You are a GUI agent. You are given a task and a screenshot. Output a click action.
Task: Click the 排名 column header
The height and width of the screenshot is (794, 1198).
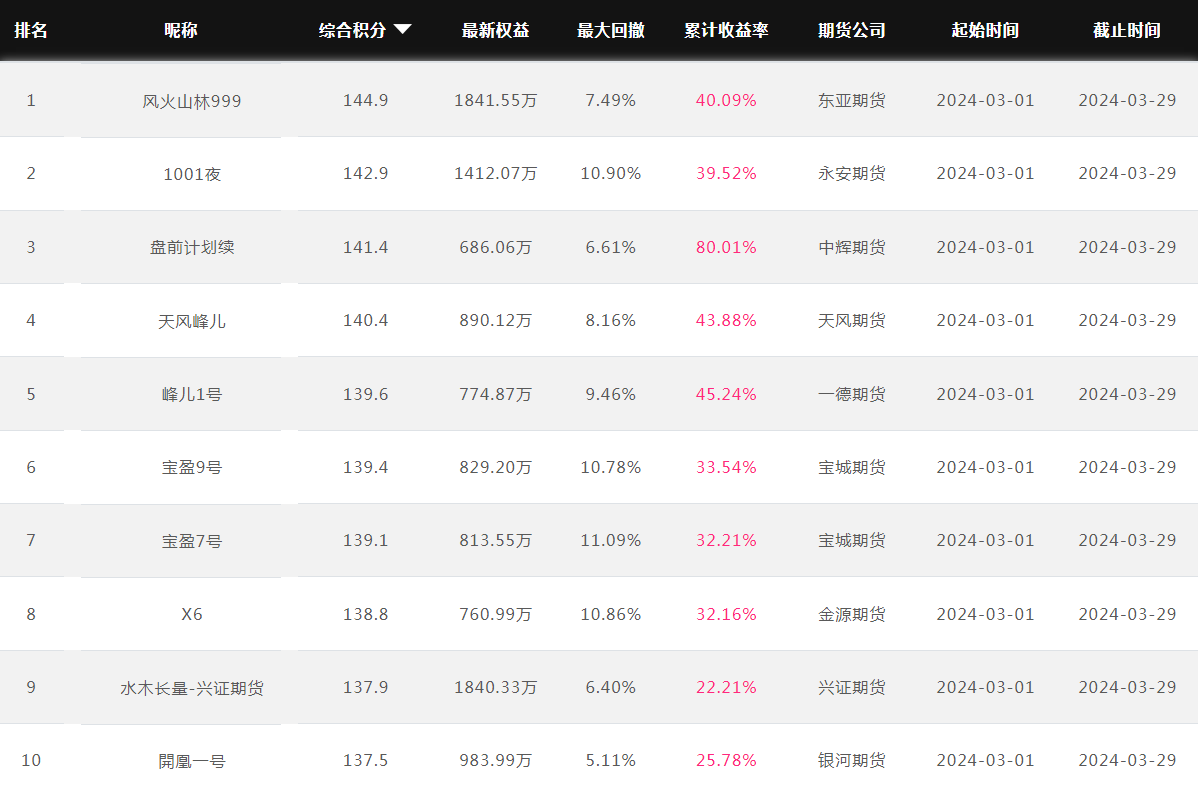[31, 30]
